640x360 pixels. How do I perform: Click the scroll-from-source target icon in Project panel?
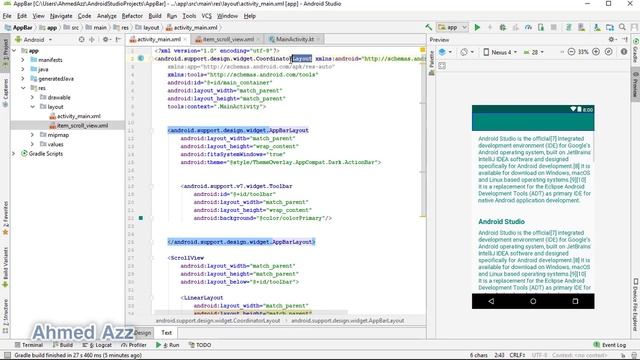[x=81, y=40]
